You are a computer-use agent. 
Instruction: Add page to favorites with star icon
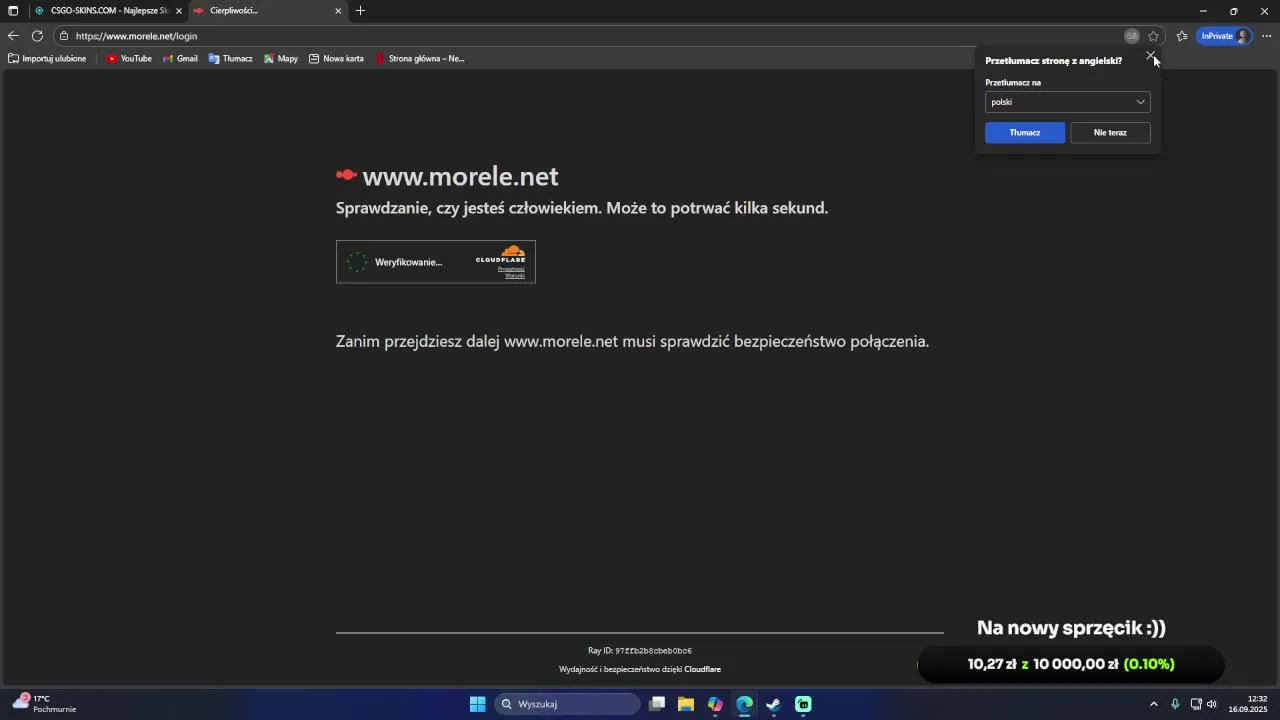pos(1153,36)
